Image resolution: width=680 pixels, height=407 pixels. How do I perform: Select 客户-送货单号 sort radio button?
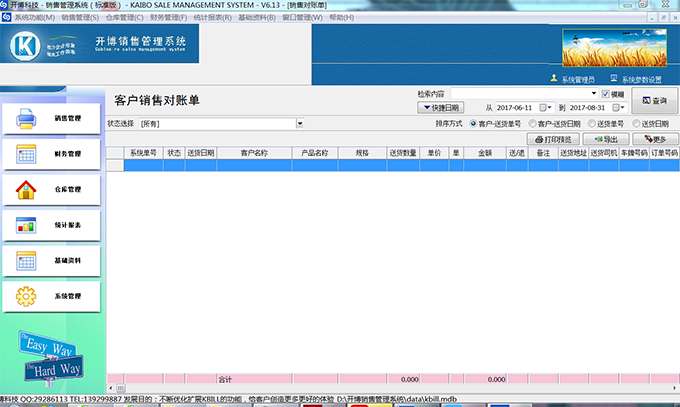pyautogui.click(x=474, y=124)
